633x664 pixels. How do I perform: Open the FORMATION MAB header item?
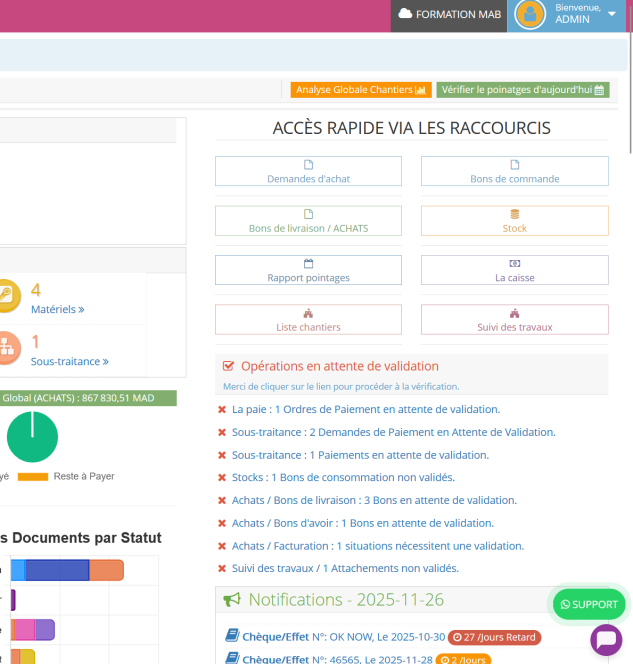[449, 15]
